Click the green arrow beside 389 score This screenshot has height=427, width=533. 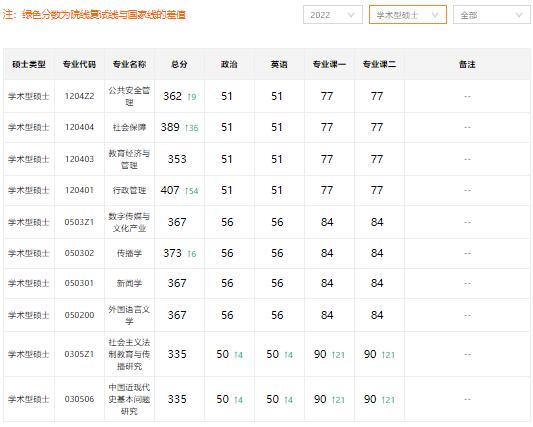[x=186, y=128]
